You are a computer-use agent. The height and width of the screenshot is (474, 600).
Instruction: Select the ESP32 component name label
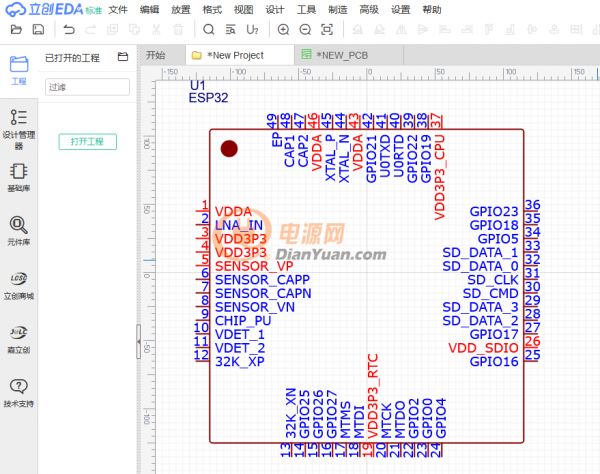pyautogui.click(x=208, y=98)
